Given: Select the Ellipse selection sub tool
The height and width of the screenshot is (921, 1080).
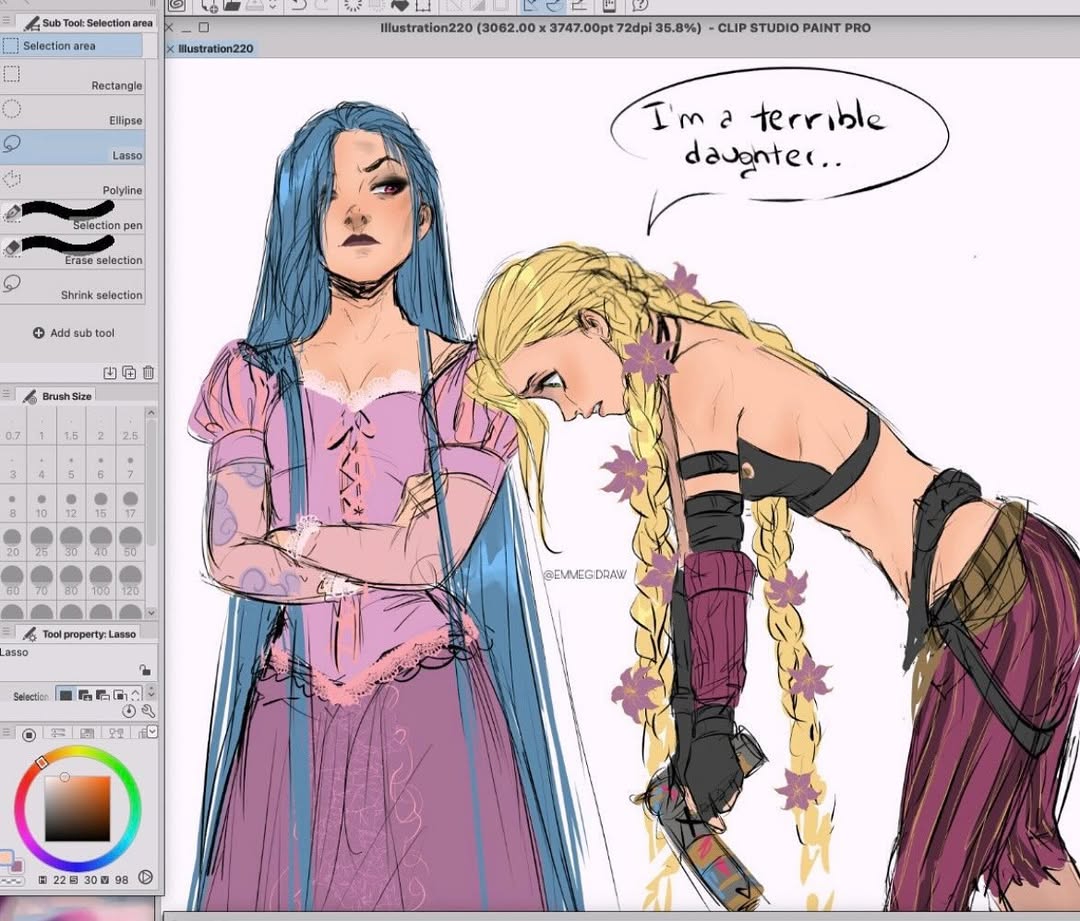Looking at the screenshot, I should coord(72,112).
